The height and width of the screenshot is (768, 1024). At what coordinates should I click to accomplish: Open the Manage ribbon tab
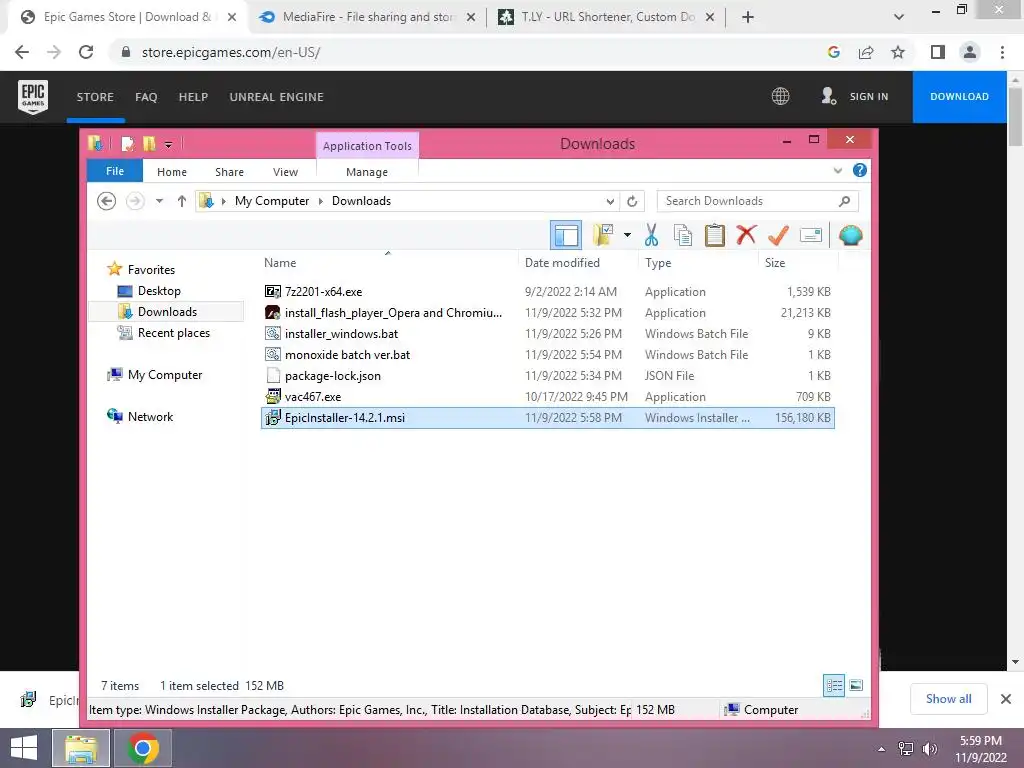[367, 172]
